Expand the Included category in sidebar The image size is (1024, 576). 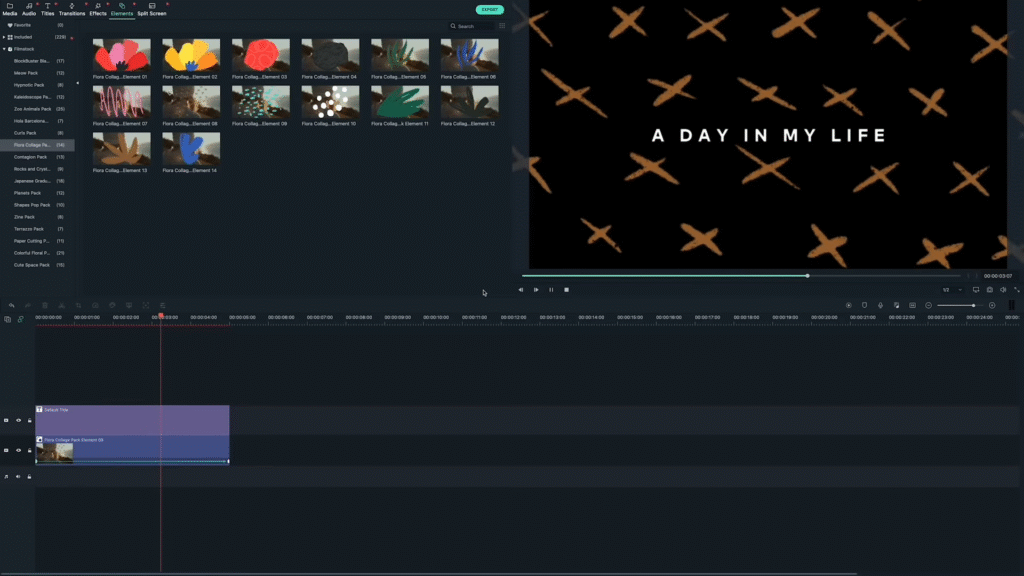point(4,37)
